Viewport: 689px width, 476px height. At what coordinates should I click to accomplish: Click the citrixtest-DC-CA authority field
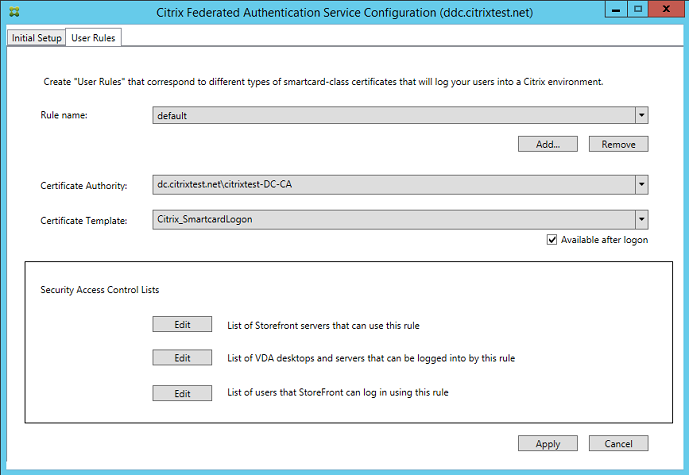tap(390, 185)
